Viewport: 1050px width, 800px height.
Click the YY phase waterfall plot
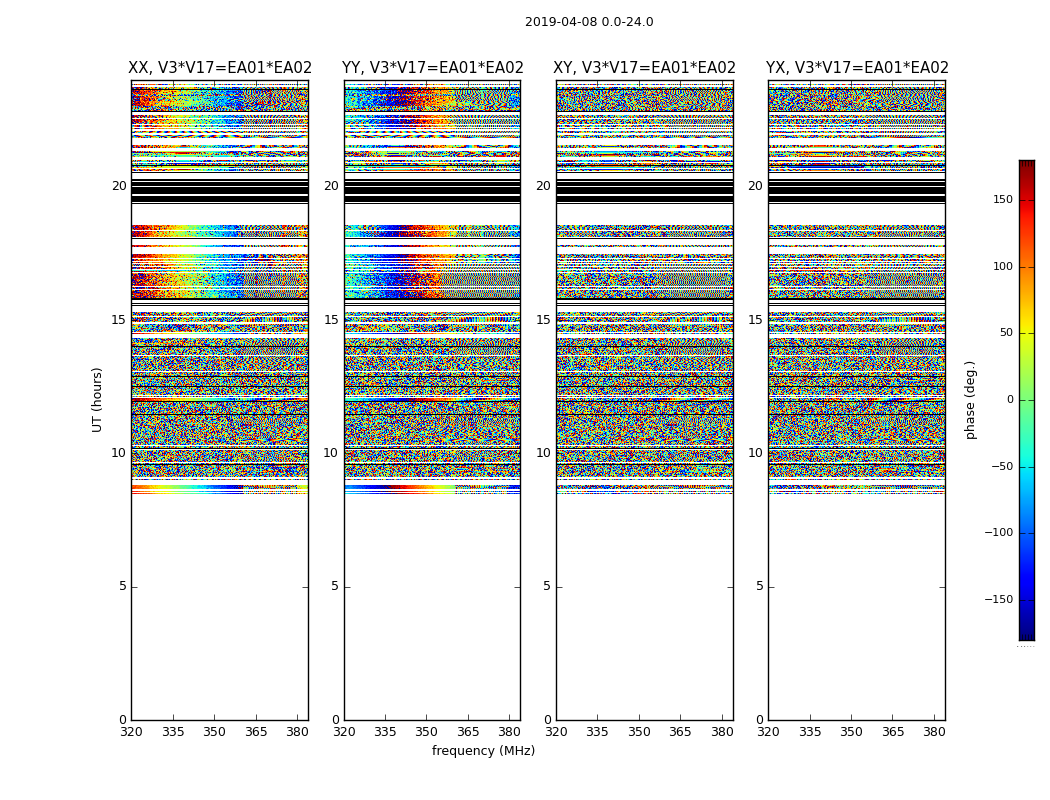point(433,400)
